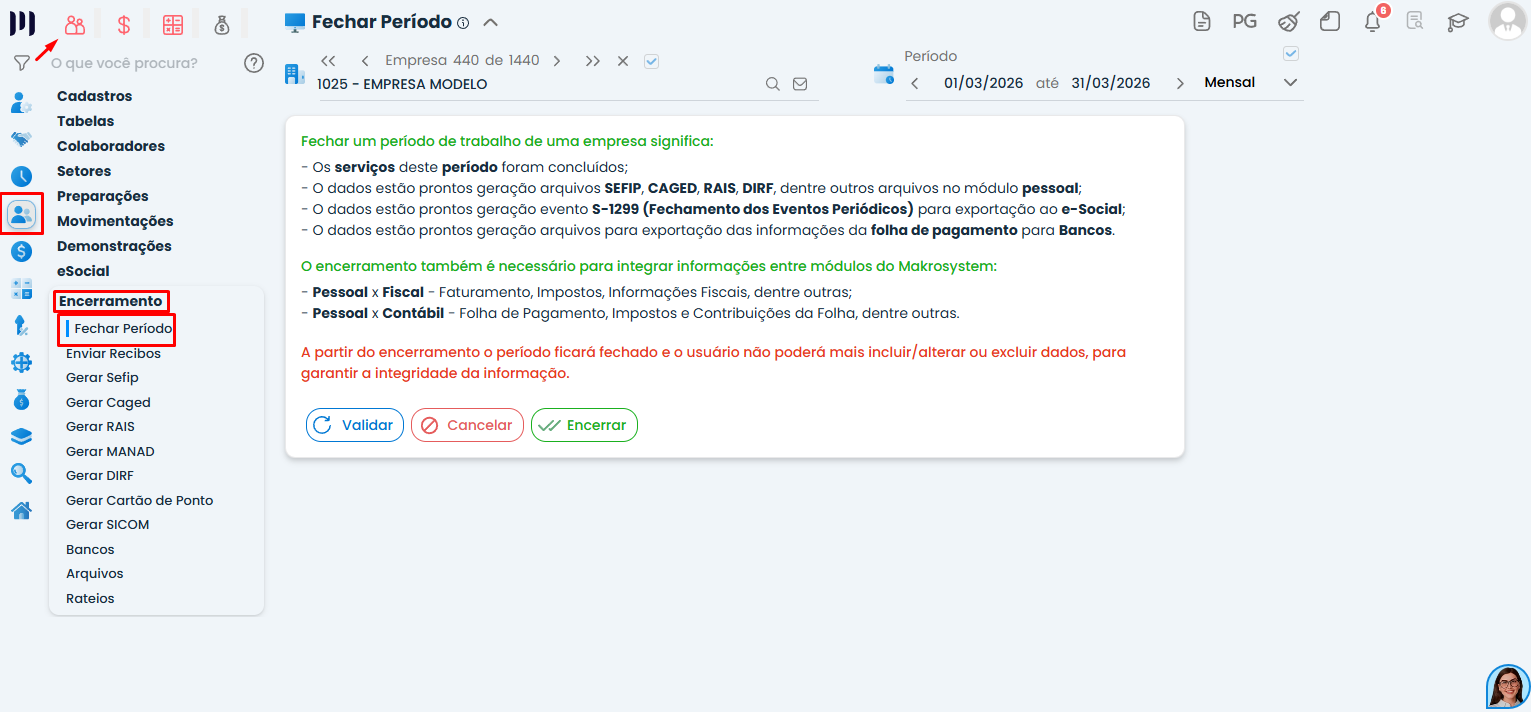
Task: Expand the Demonstrações menu
Action: (114, 246)
